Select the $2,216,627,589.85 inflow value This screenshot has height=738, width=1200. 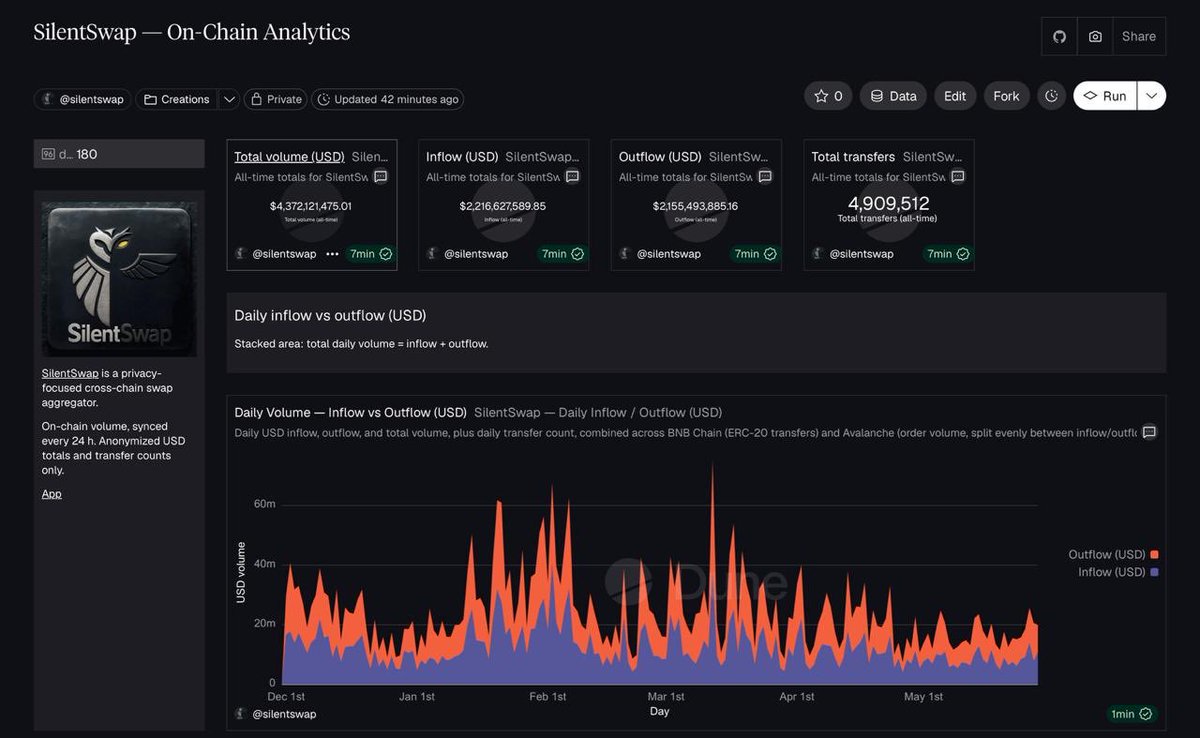[503, 206]
